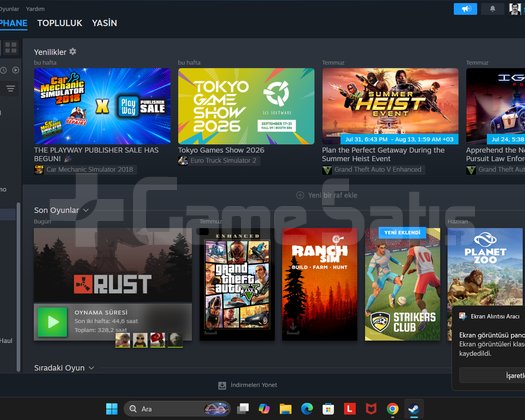525x420 pixels.
Task: Open the Oyunlar menu
Action: (x=9, y=9)
